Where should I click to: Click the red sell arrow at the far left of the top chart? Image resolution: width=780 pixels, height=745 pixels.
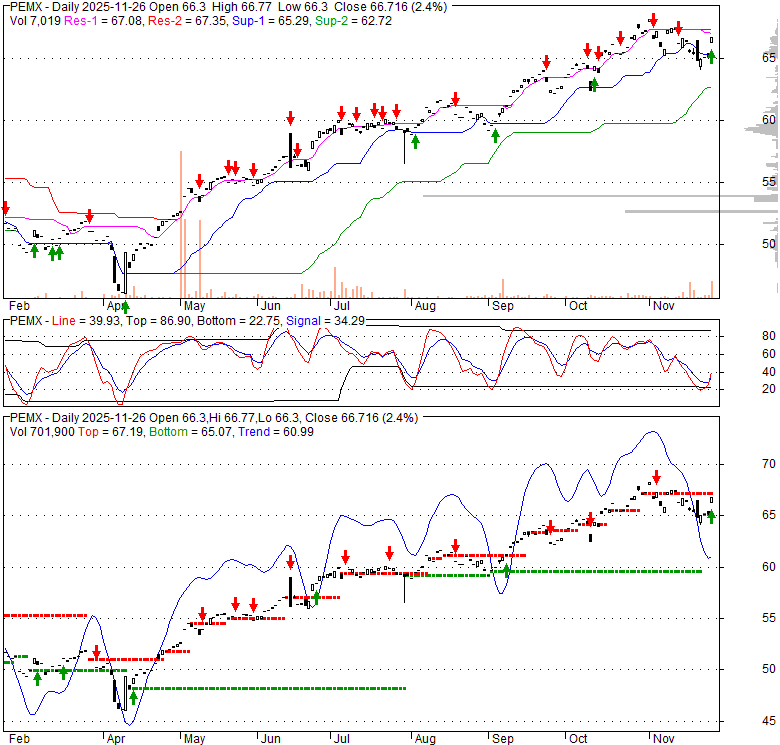point(5,208)
